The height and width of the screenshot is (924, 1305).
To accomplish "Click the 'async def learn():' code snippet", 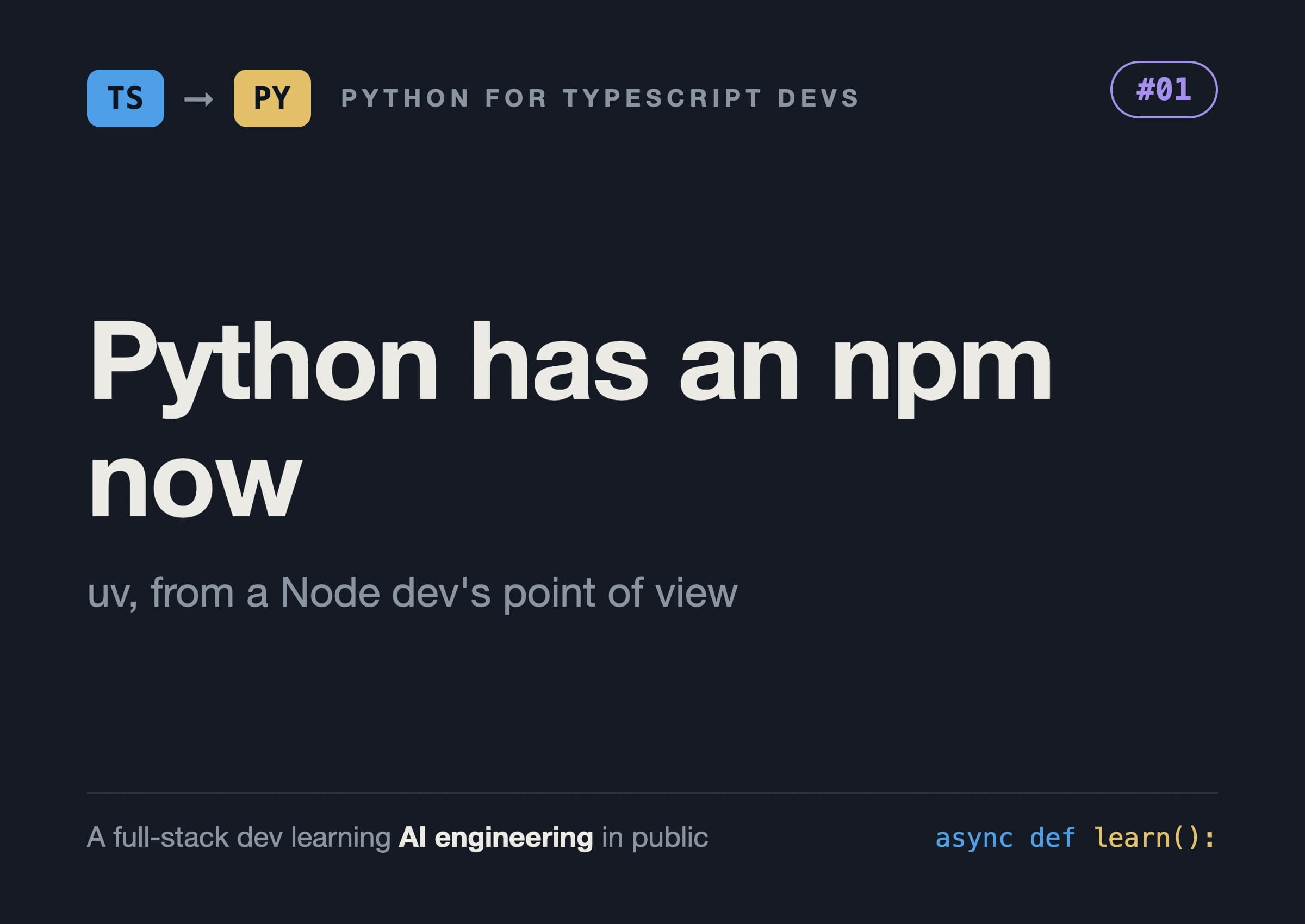I will (x=1076, y=838).
